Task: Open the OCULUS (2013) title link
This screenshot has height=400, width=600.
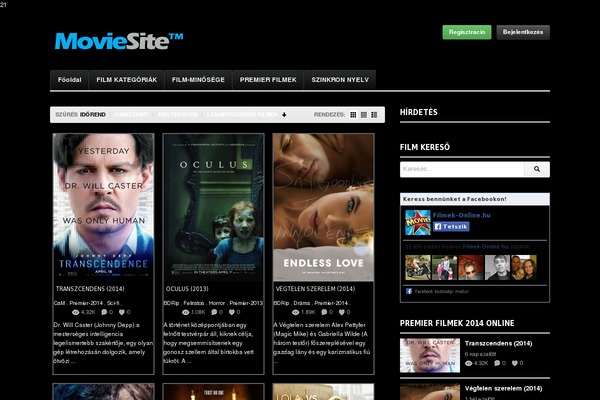Action: pyautogui.click(x=187, y=289)
